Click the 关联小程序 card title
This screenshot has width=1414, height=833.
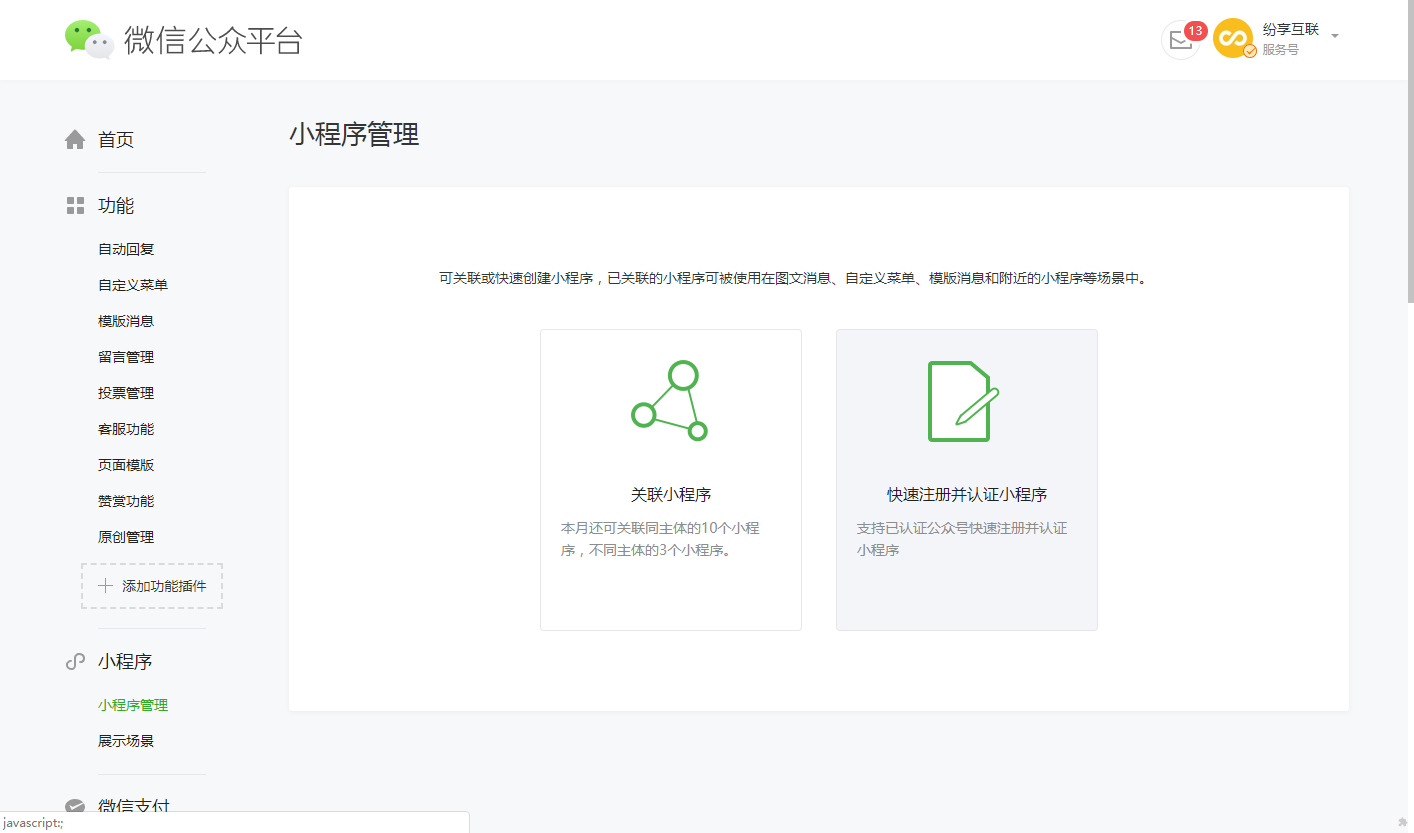pos(671,495)
